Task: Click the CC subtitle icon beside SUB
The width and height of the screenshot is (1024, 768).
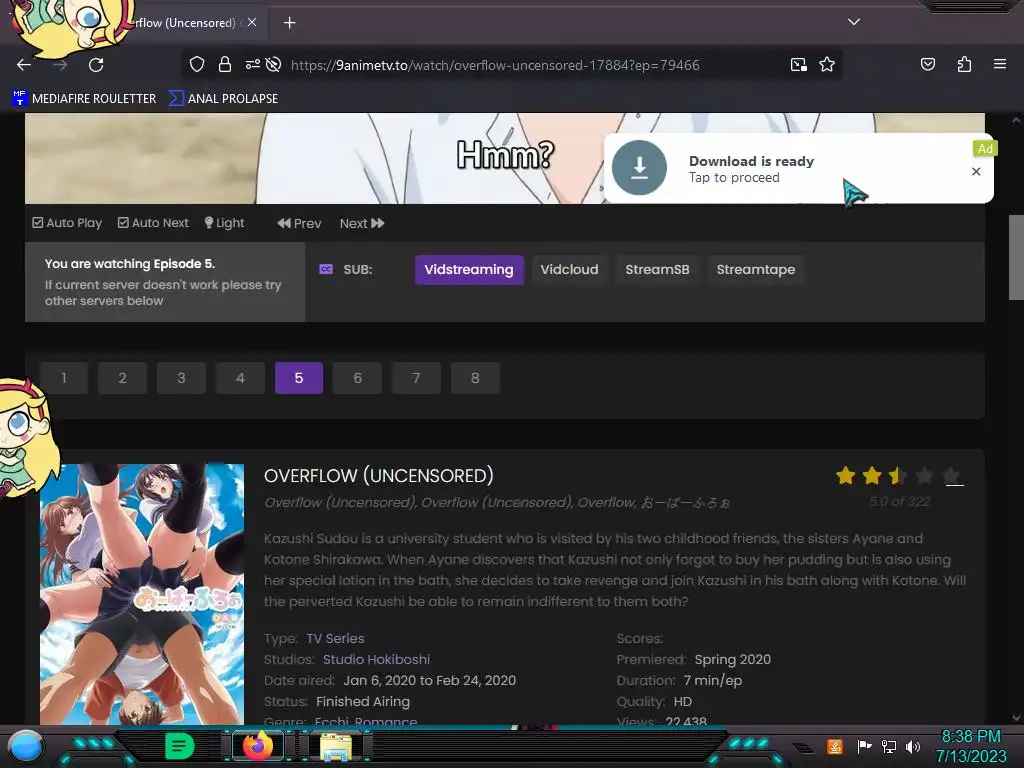Action: [x=326, y=269]
